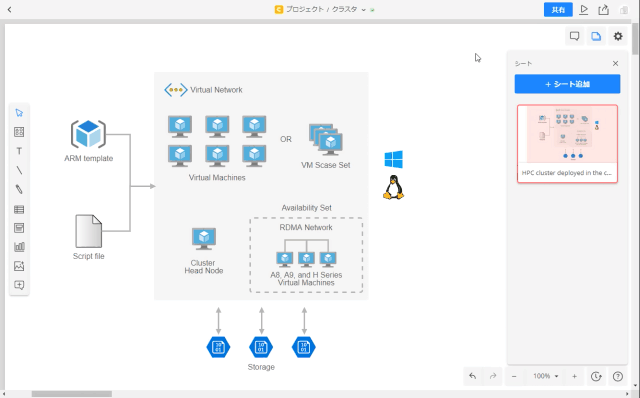
Task: Close the シート panel
Action: (x=616, y=63)
